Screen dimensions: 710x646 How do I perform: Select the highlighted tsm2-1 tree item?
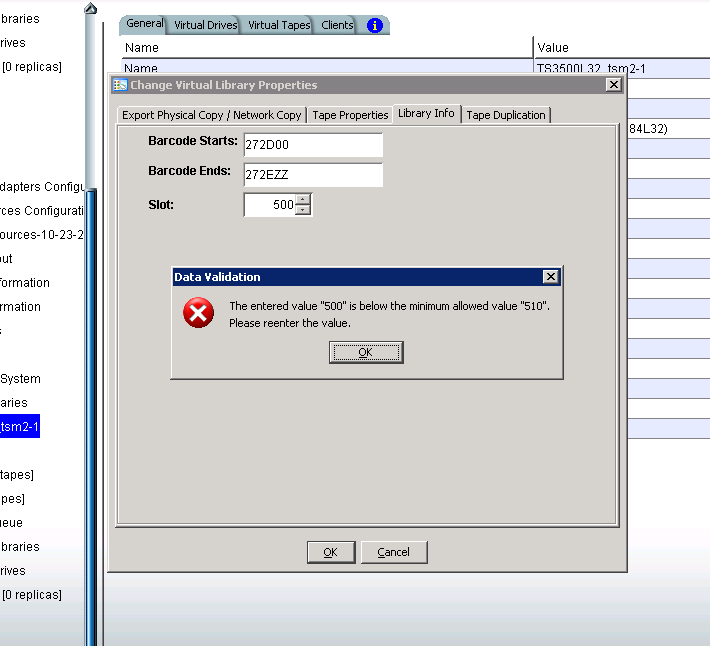(x=19, y=427)
